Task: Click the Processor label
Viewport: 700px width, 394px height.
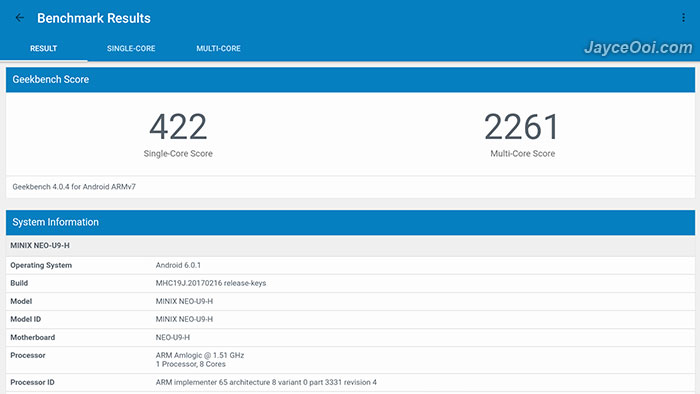Action: 28,355
